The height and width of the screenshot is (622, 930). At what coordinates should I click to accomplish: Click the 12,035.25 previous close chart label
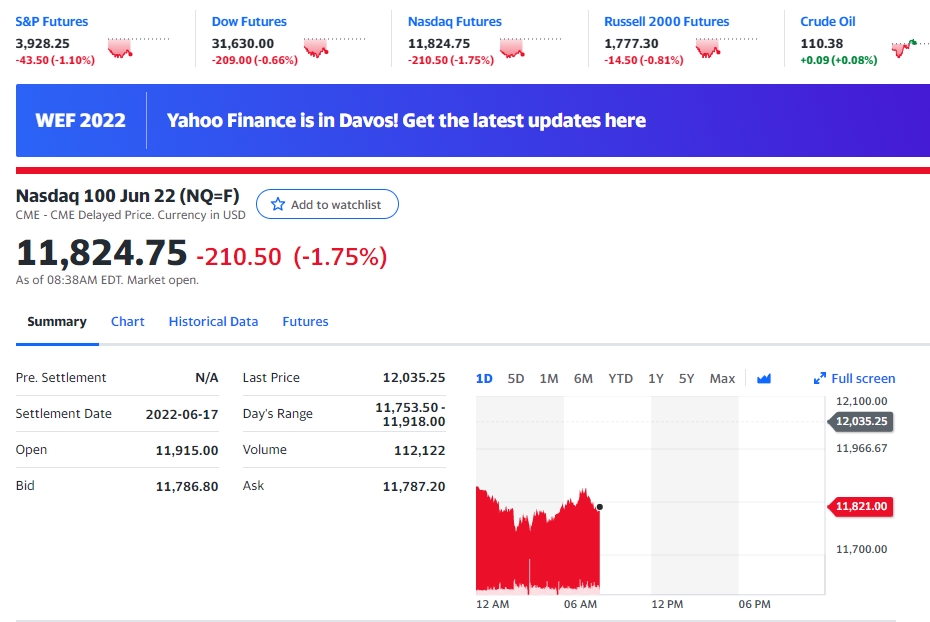click(861, 422)
